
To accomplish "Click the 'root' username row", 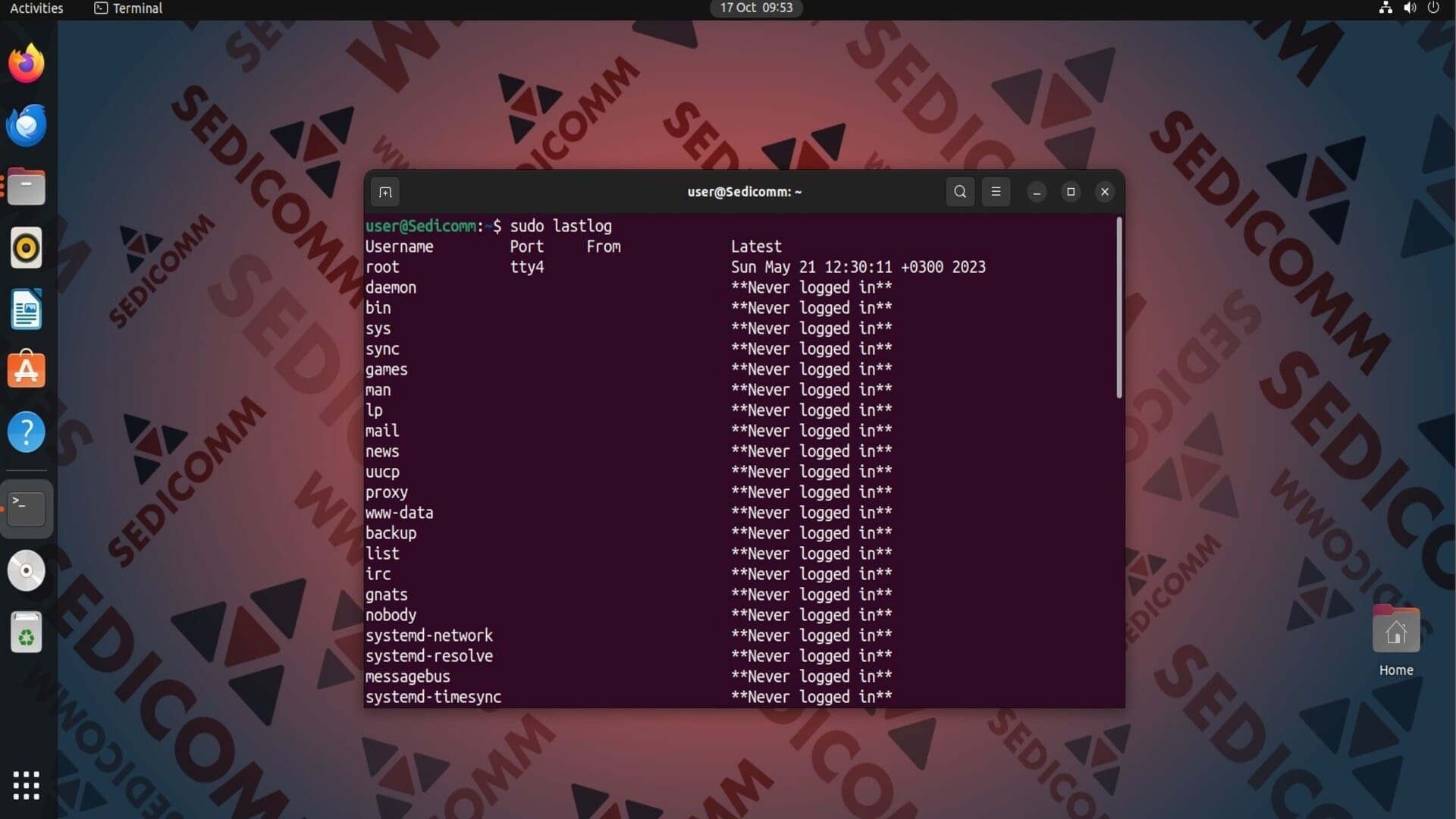I will pyautogui.click(x=382, y=267).
